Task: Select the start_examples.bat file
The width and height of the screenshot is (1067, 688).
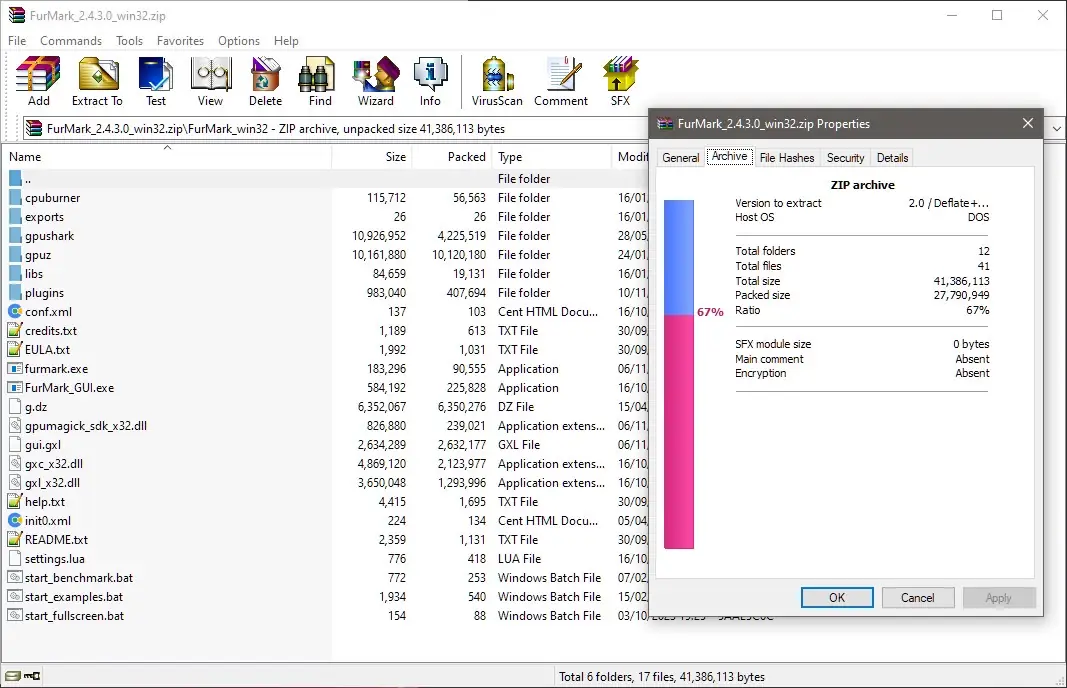Action: 325,597
